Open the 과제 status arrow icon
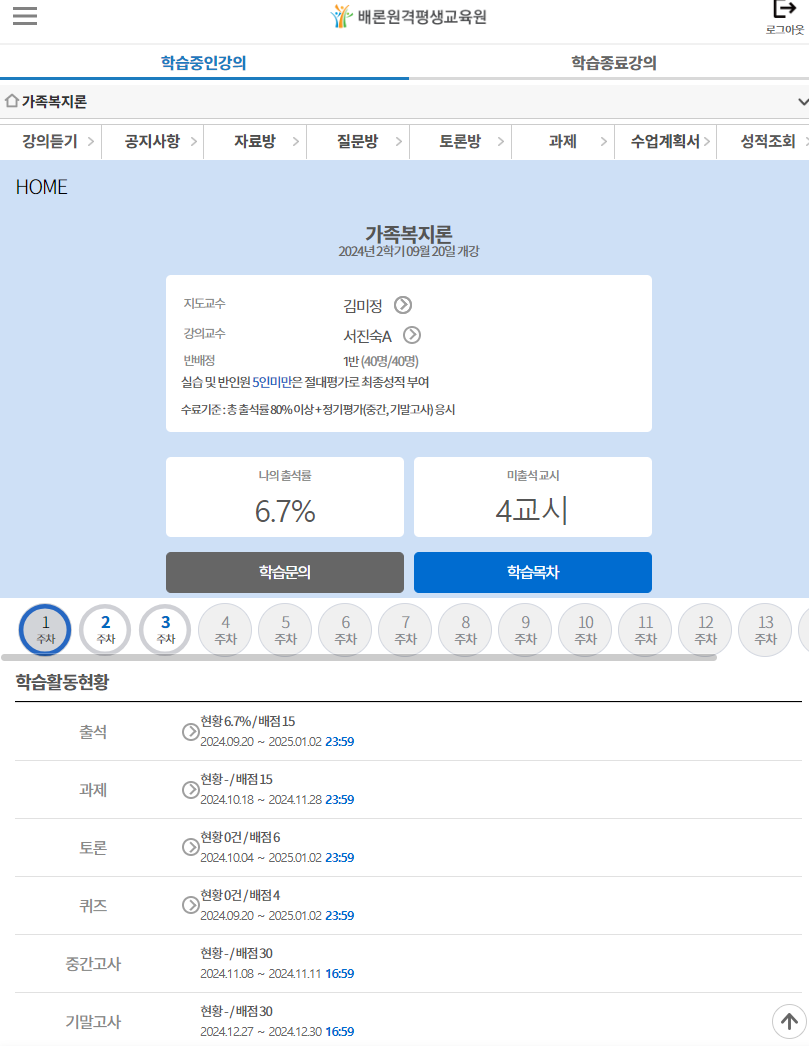 pyautogui.click(x=190, y=790)
